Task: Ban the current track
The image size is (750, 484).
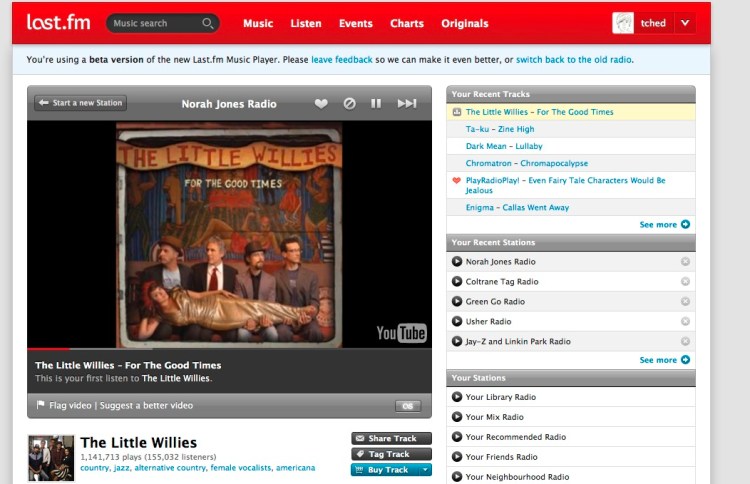Action: pos(350,103)
